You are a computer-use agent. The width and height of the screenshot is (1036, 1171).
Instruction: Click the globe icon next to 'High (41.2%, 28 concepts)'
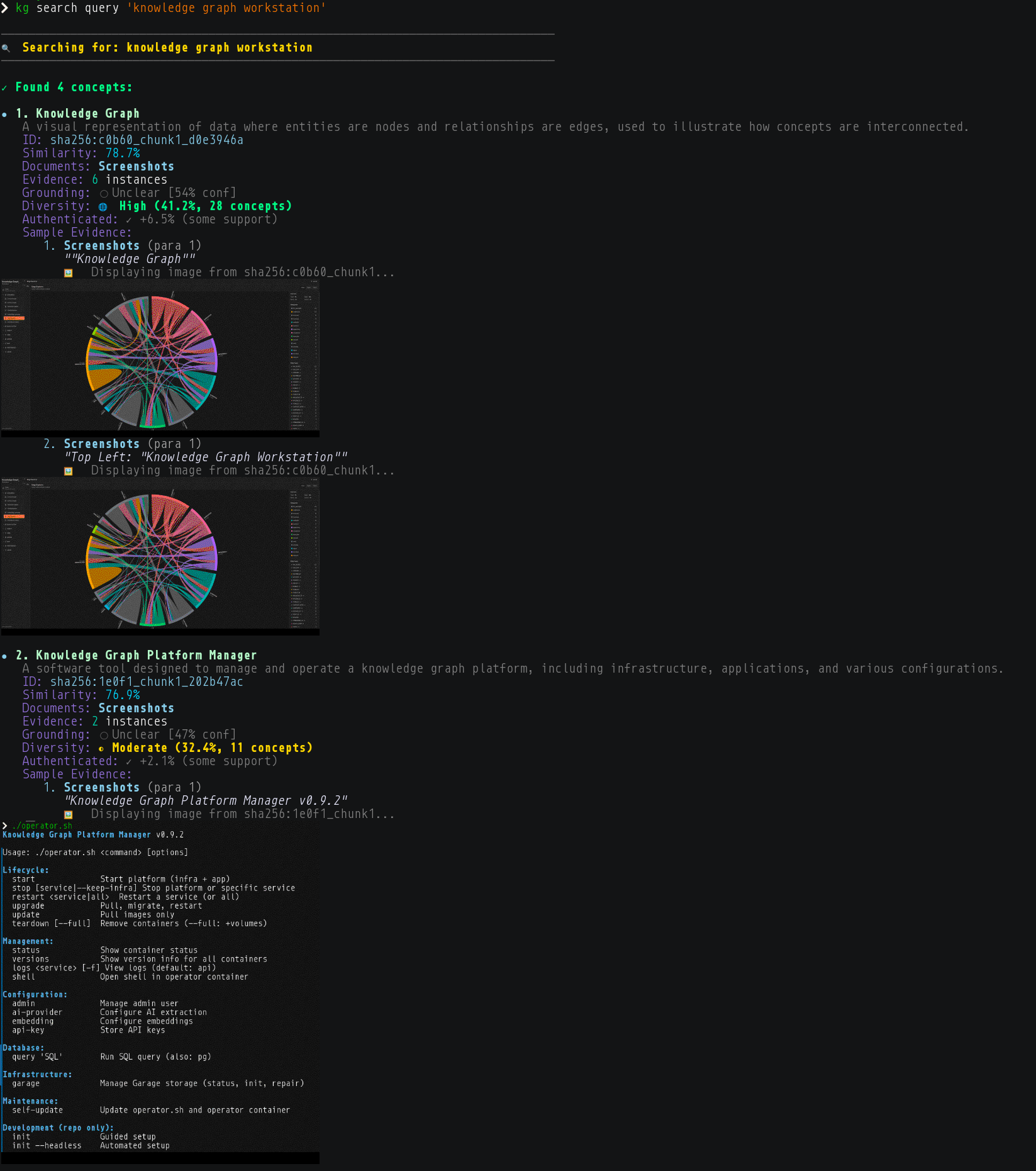click(103, 206)
